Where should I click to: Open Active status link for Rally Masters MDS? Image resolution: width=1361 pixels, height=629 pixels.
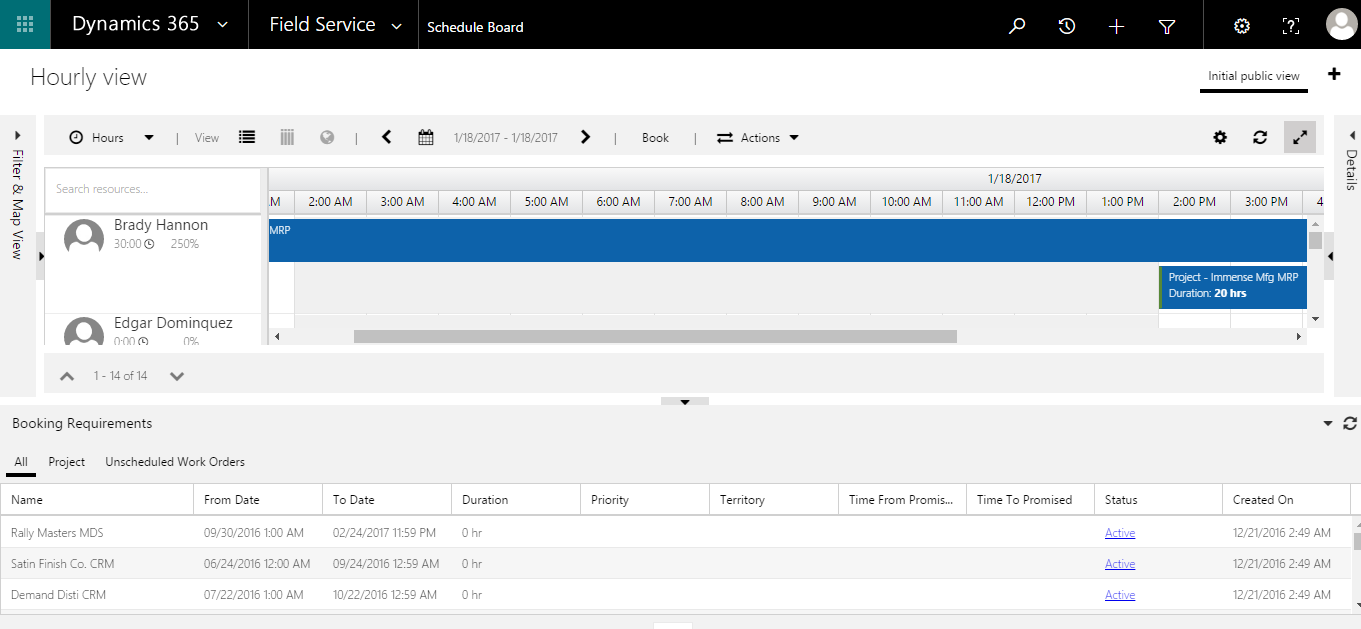coord(1120,533)
